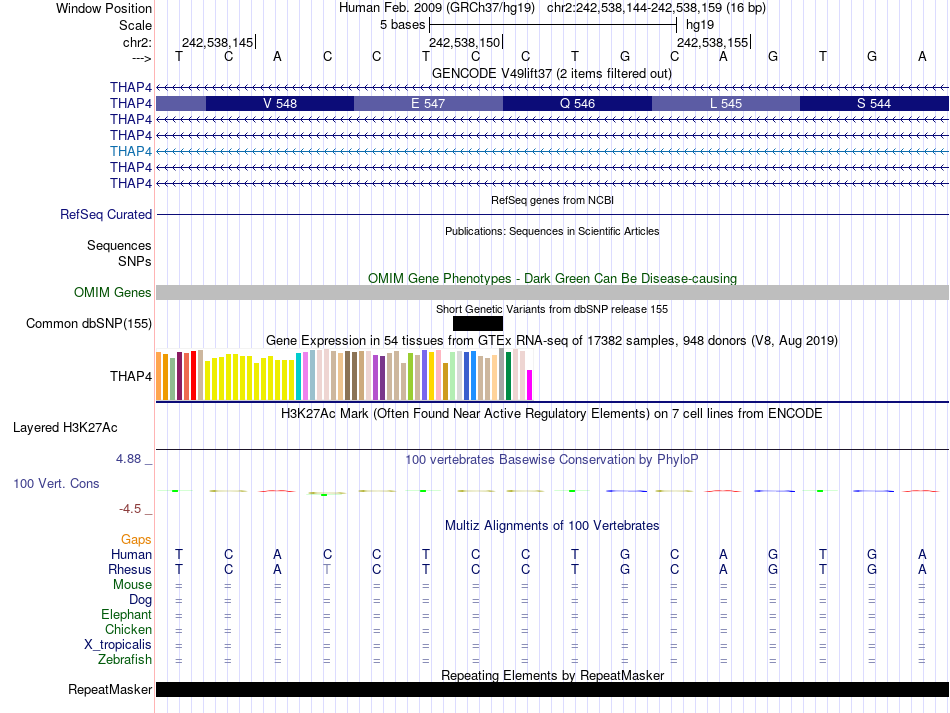Viewport: 950px width, 713px height.
Task: Click the Q 546 codon segment
Action: pyautogui.click(x=577, y=103)
